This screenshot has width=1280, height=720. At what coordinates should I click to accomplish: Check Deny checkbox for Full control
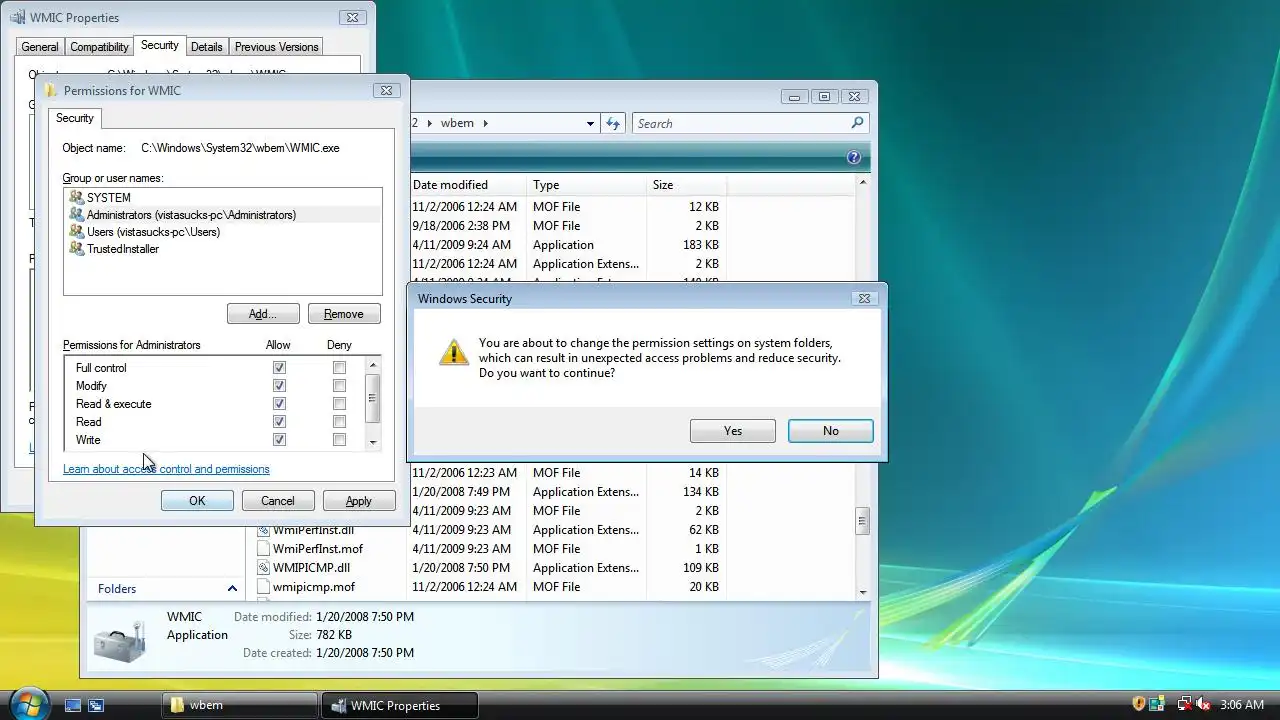339,368
